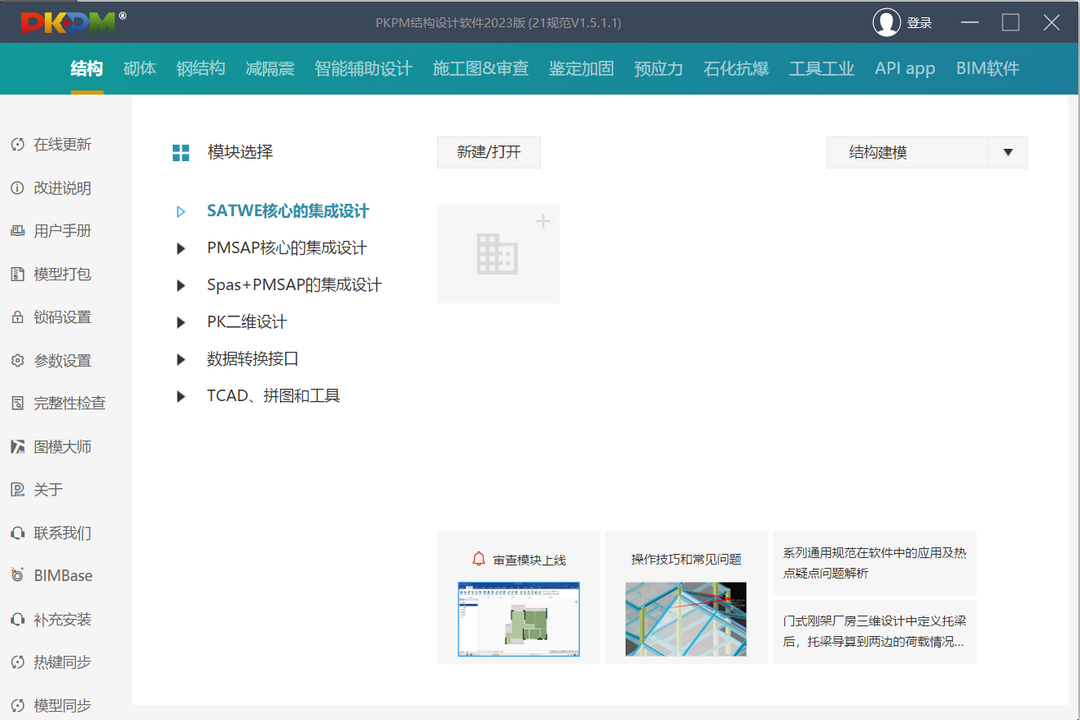
Task: Start 模型同步 model sync
Action: [x=60, y=704]
